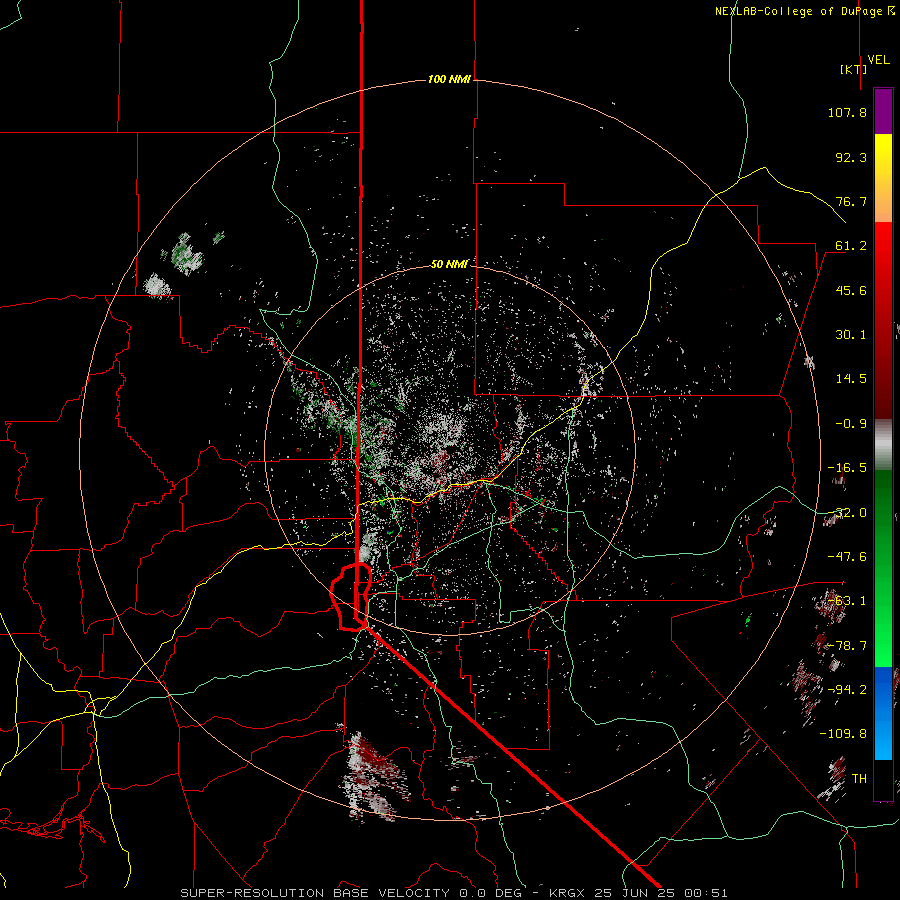900x900 pixels.
Task: Click the 50 NMI range ring label
Action: click(449, 264)
